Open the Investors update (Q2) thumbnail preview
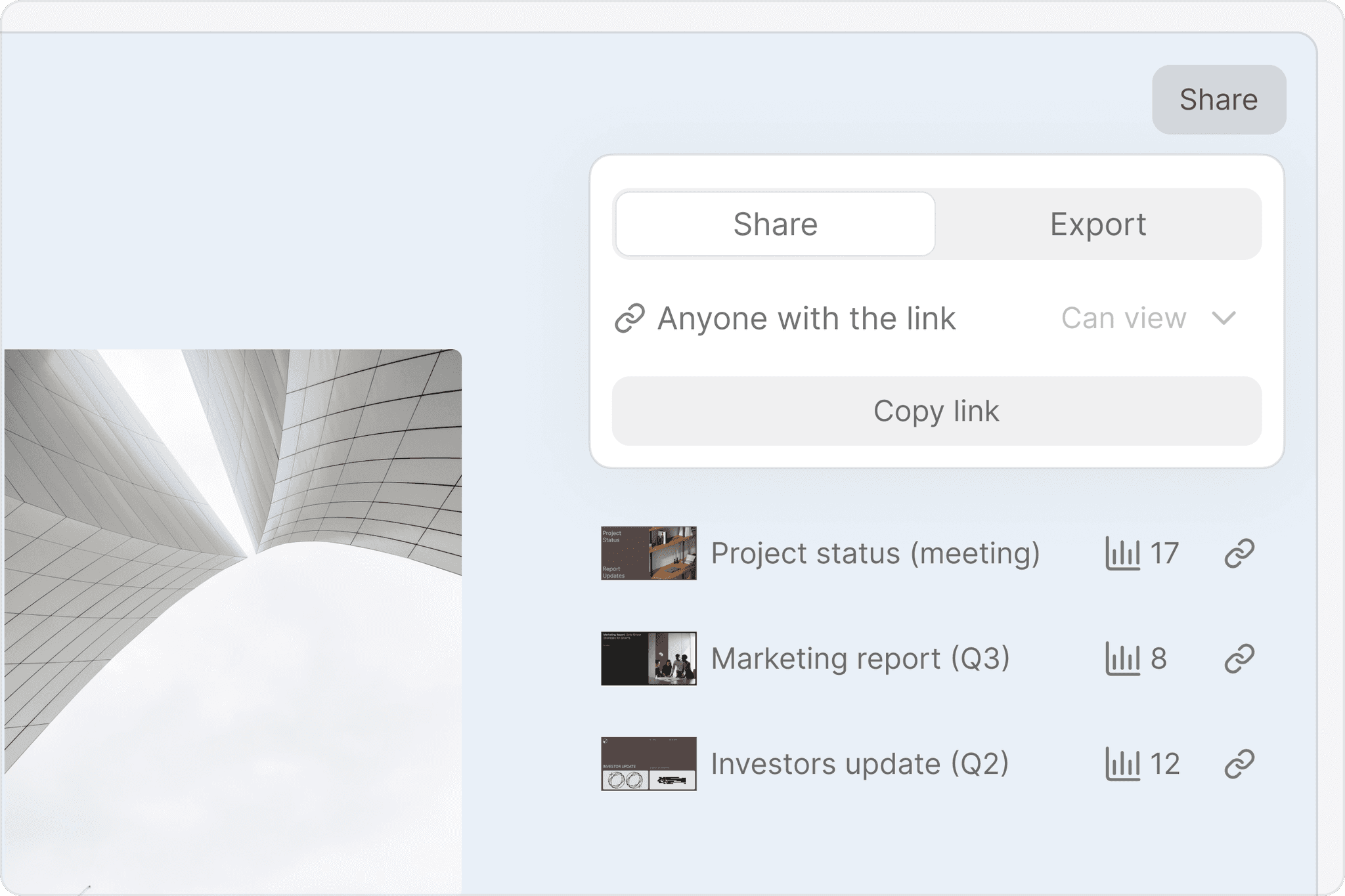Screen dimensions: 1345x896 (x=648, y=763)
